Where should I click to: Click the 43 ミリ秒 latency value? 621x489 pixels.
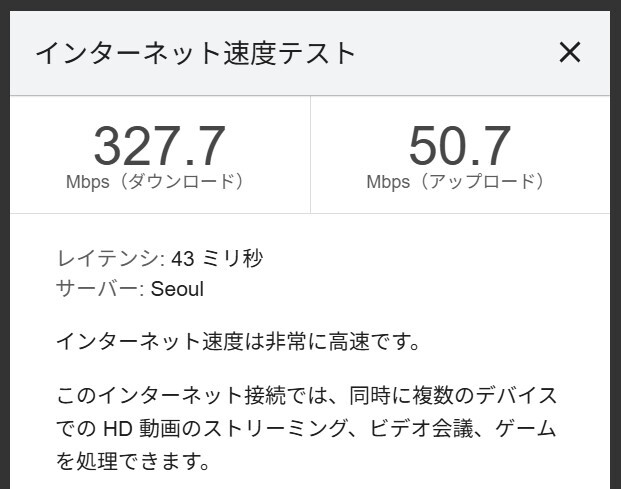click(x=217, y=259)
